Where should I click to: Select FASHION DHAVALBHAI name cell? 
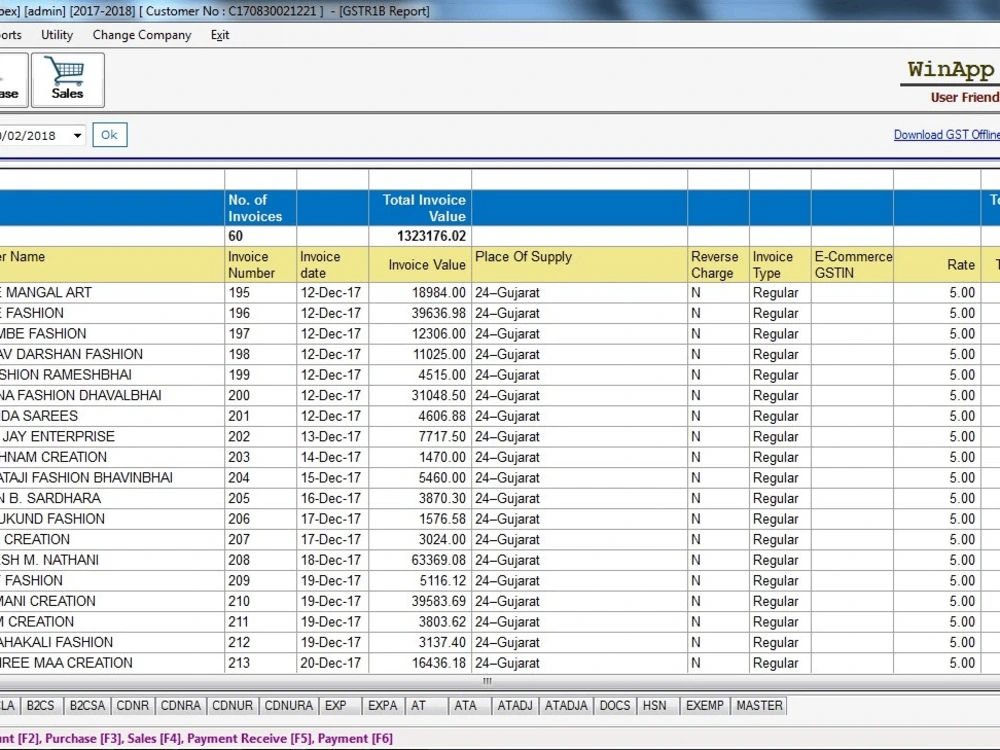click(x=112, y=395)
